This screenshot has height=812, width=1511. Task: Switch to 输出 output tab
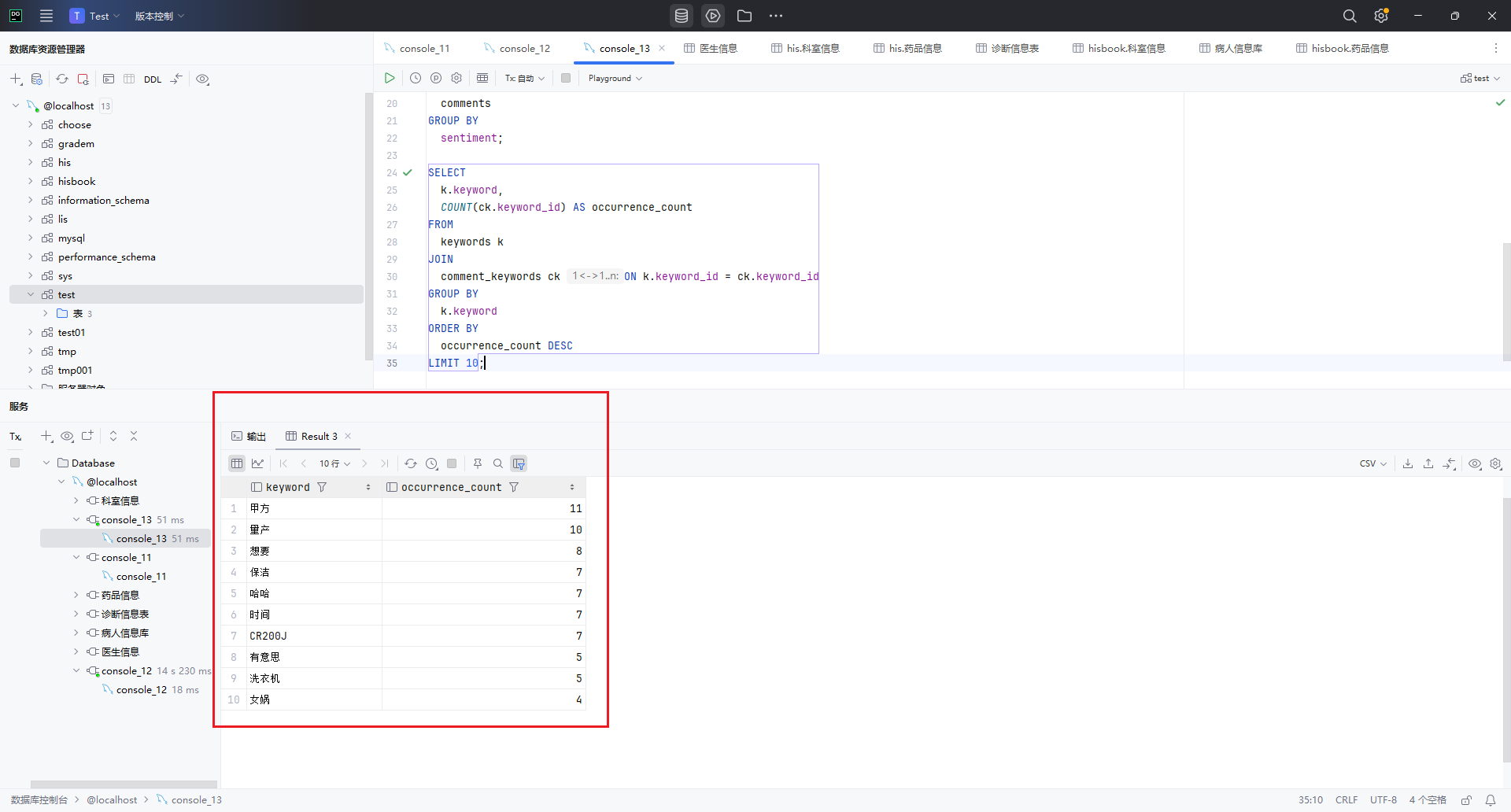(x=249, y=436)
